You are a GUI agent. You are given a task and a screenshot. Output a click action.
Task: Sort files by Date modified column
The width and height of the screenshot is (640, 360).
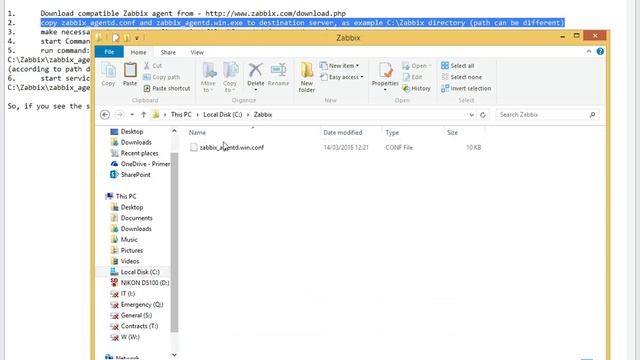tap(342, 133)
